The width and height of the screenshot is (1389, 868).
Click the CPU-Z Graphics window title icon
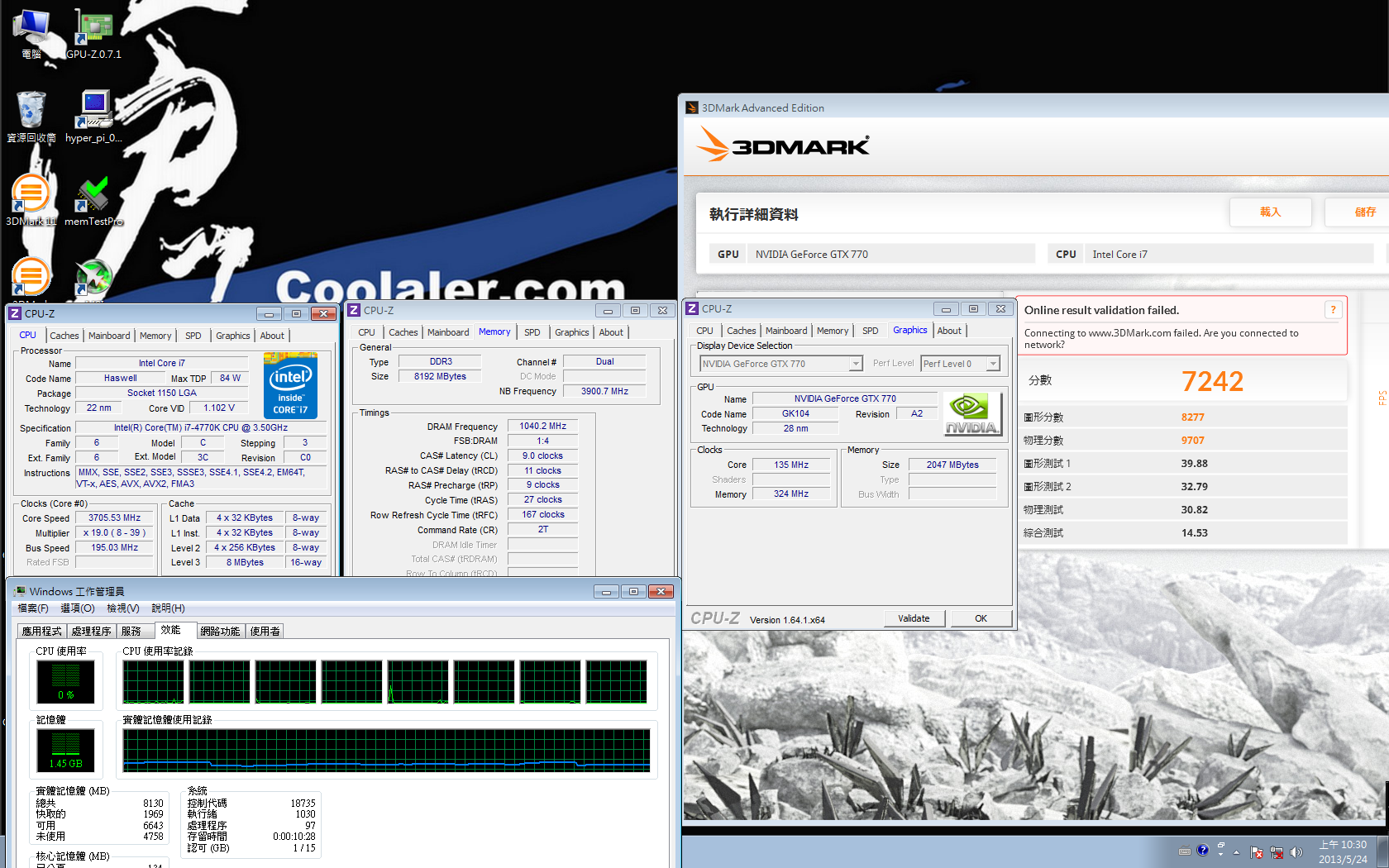coord(692,308)
